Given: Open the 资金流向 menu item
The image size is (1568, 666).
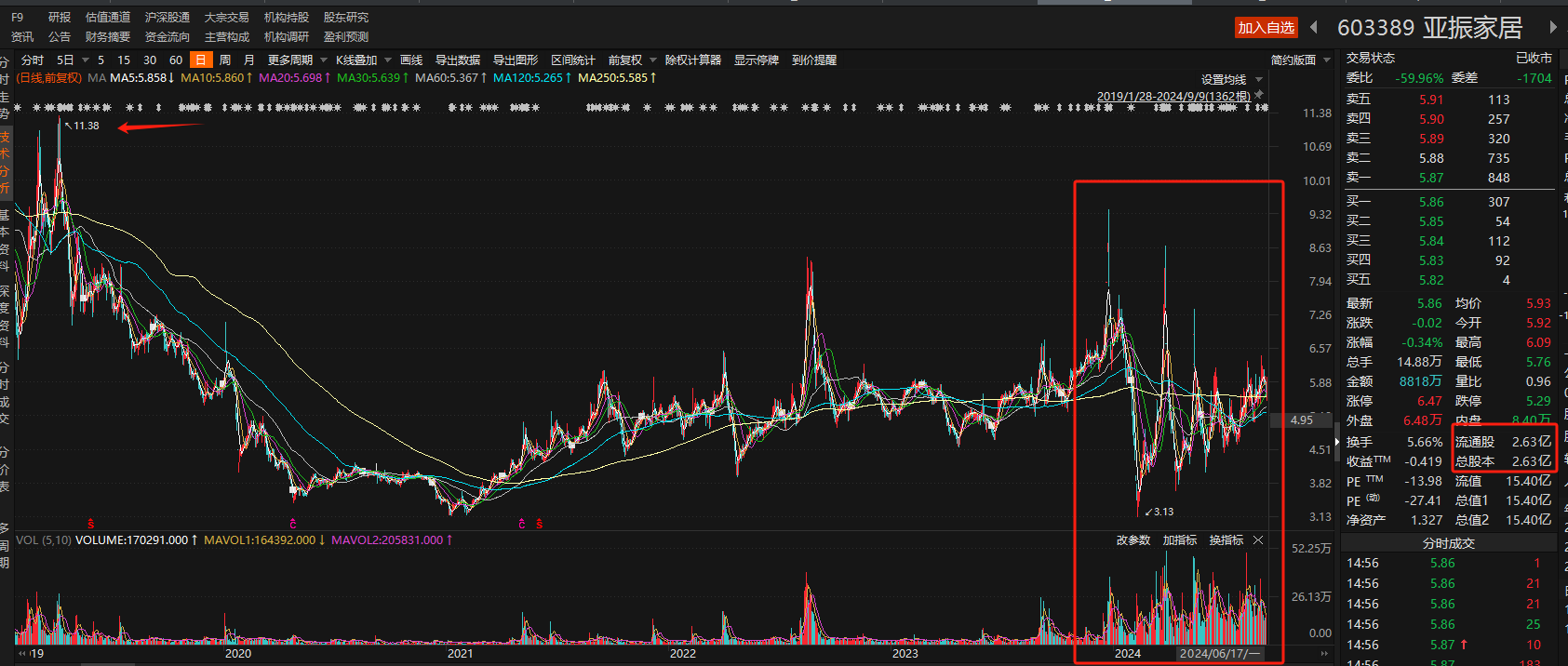Looking at the screenshot, I should (x=168, y=36).
